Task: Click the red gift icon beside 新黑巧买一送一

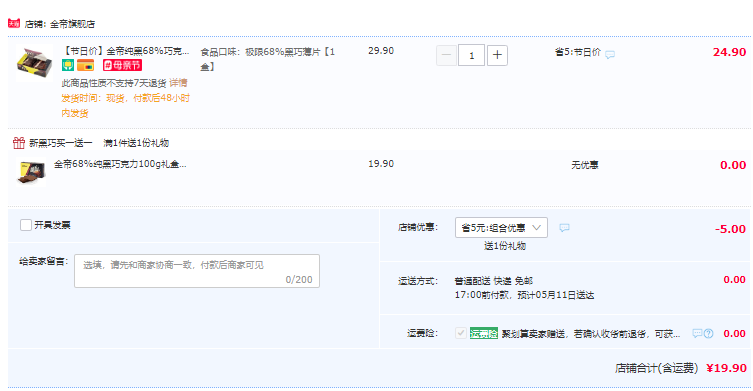Action: coord(19,142)
